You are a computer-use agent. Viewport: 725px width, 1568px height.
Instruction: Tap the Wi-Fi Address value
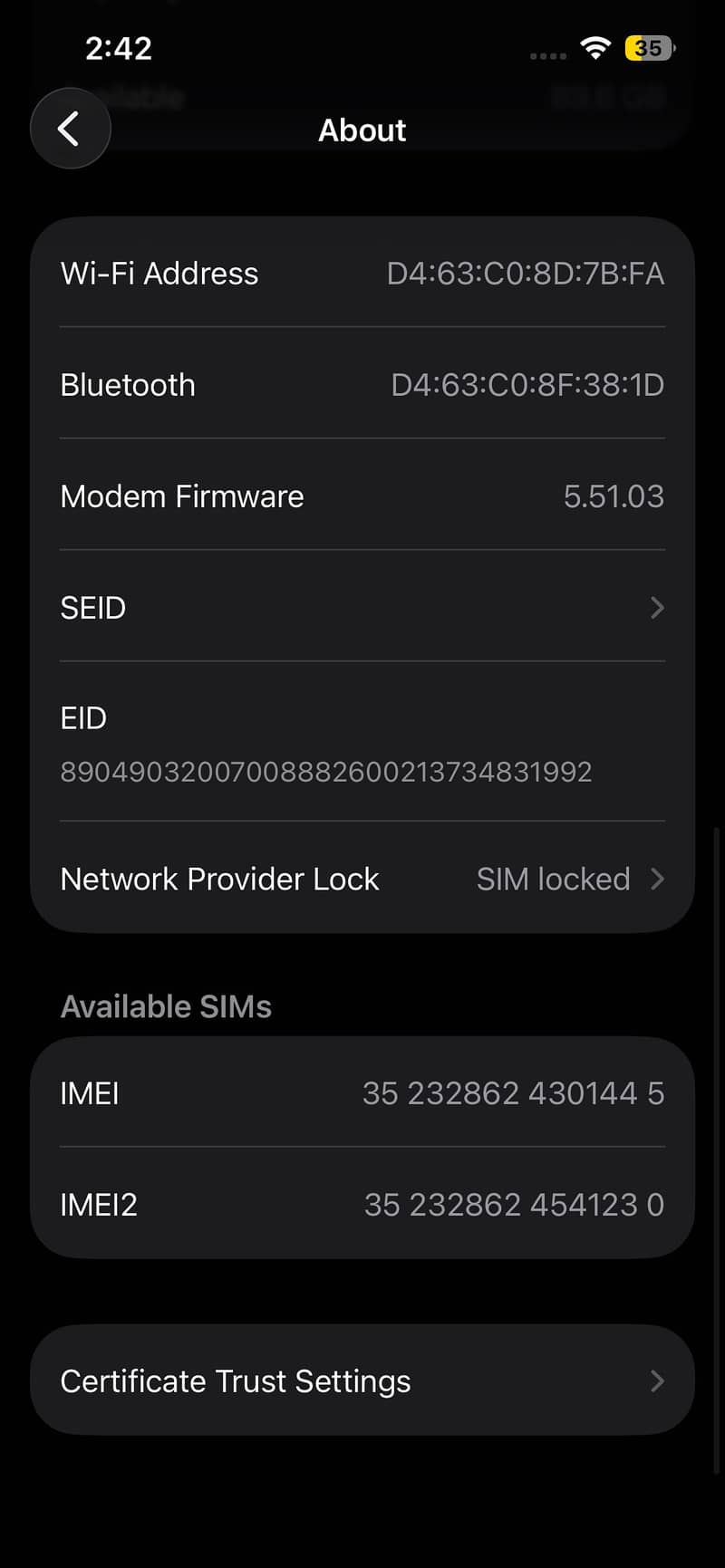tap(526, 274)
